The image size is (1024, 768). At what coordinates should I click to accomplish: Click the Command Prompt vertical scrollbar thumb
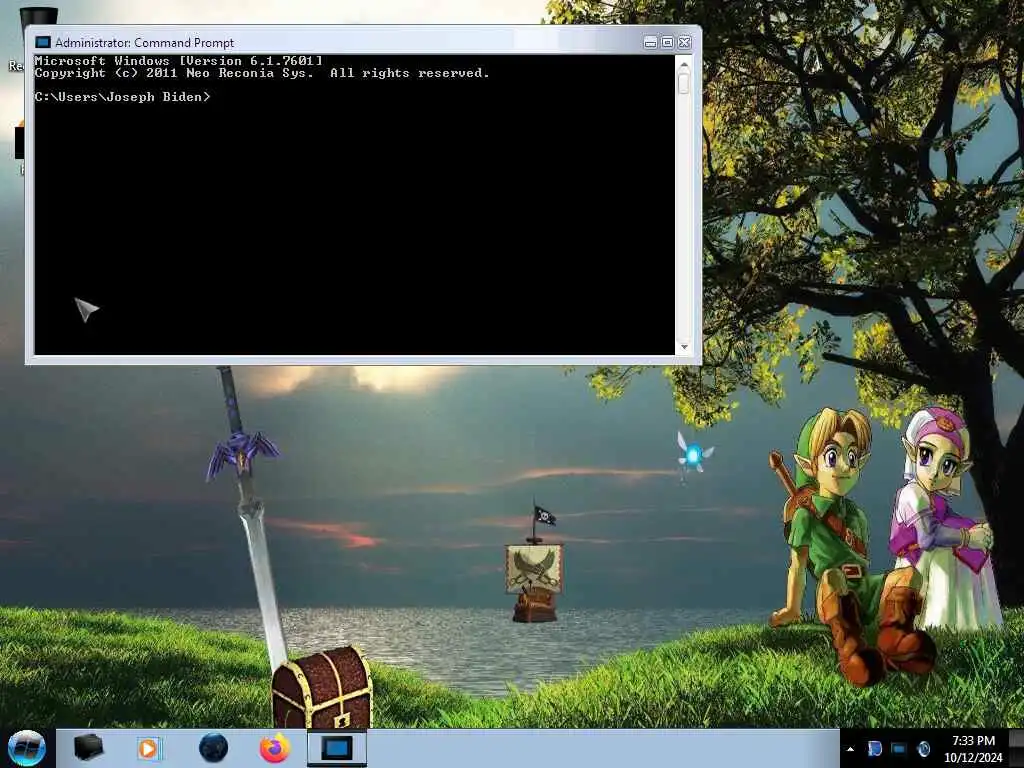coord(684,84)
